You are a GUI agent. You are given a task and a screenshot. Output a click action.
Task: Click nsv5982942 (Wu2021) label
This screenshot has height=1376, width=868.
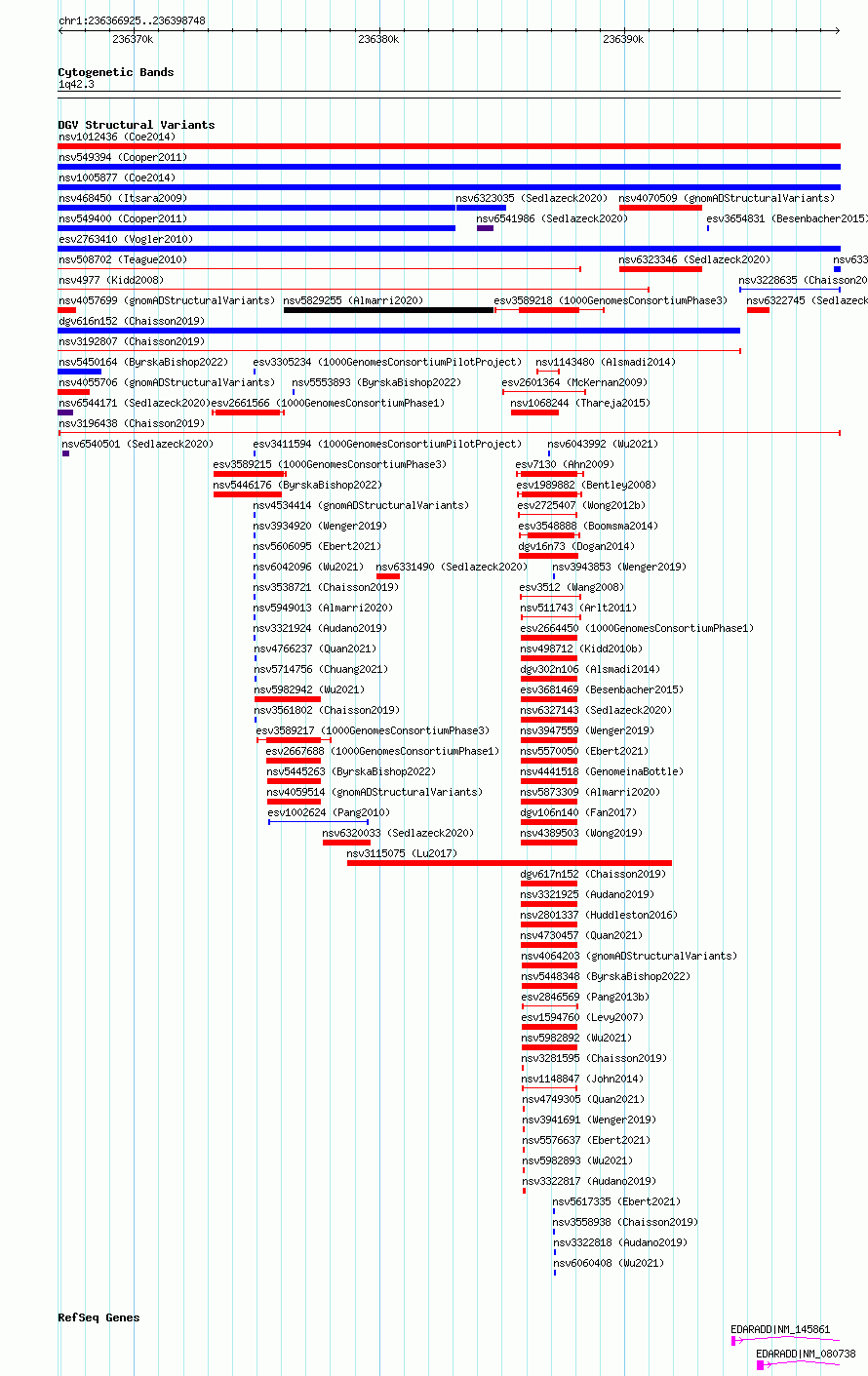point(309,689)
